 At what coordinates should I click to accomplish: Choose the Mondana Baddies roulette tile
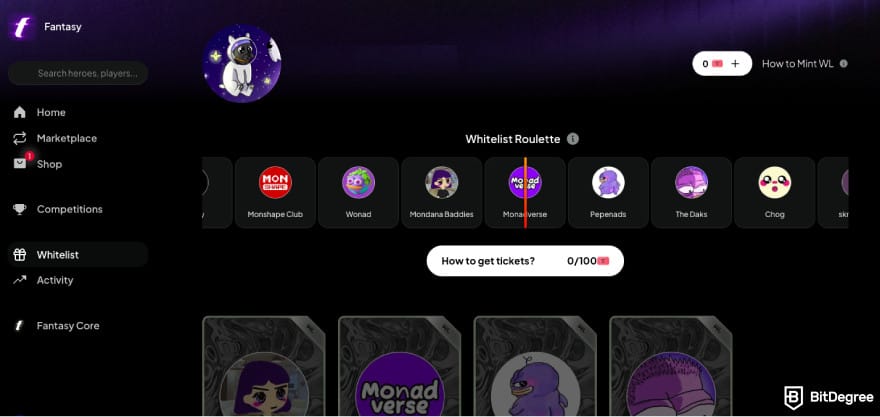point(442,193)
